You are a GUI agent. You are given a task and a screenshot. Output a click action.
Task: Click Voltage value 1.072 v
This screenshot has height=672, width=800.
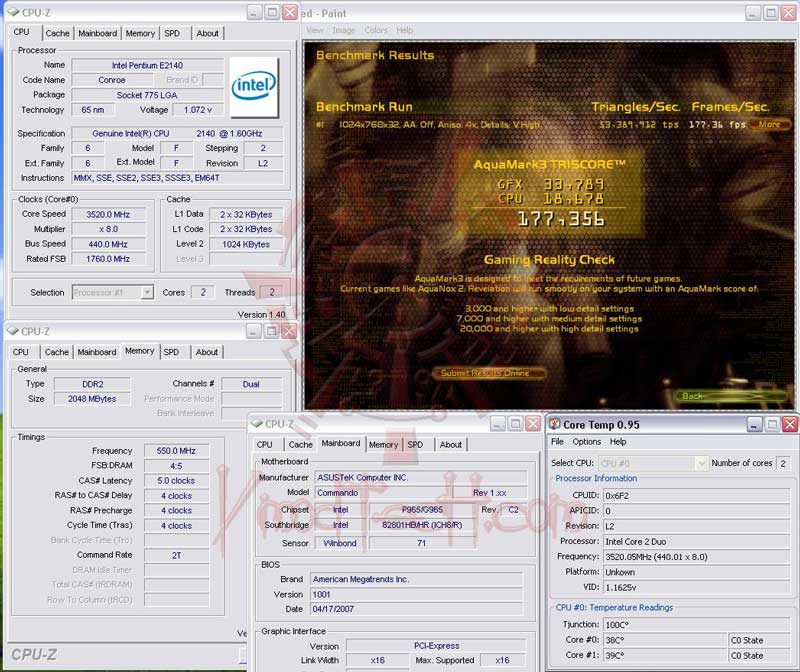(198, 110)
